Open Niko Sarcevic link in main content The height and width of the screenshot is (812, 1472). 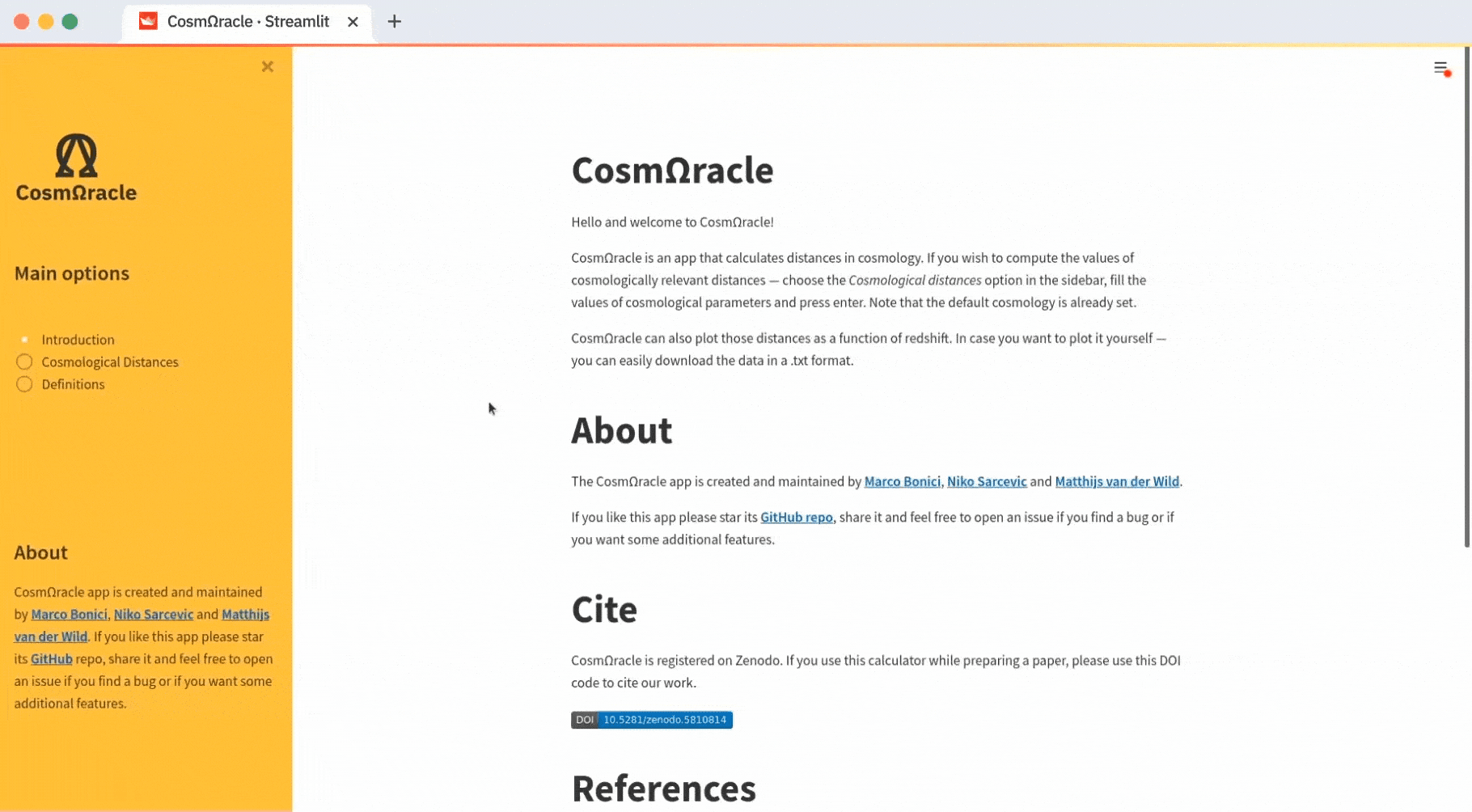point(986,482)
